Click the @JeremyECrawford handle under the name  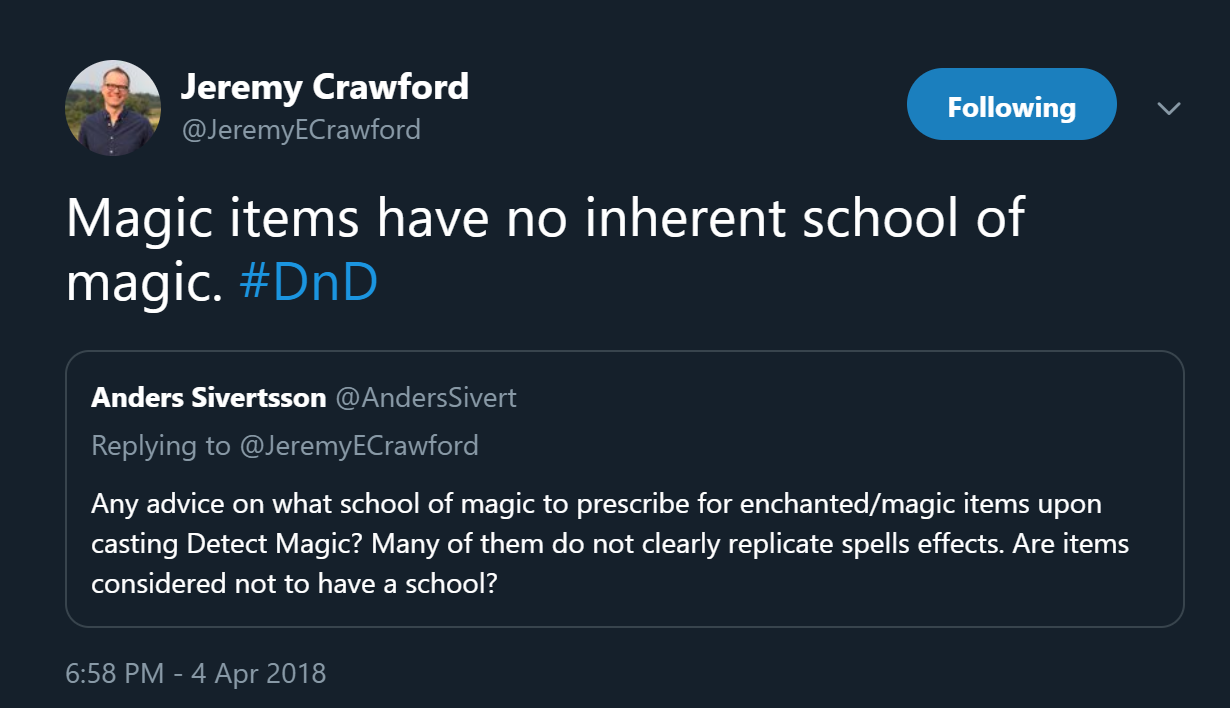(300, 129)
